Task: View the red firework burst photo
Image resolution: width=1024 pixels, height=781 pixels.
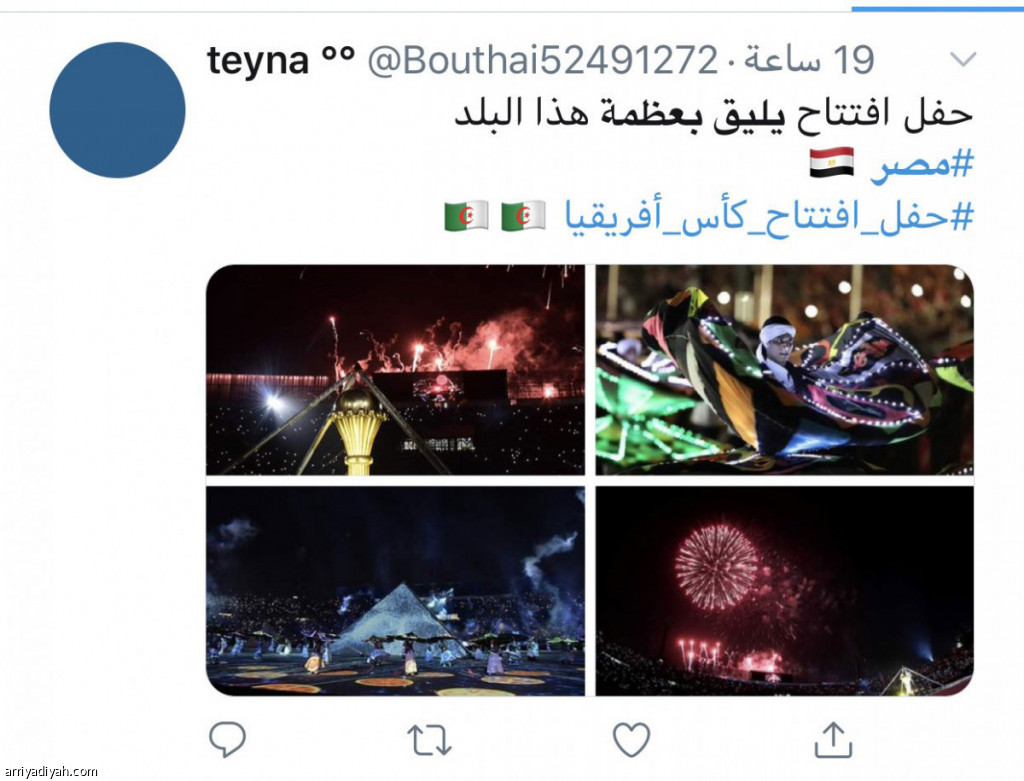Action: tap(784, 591)
